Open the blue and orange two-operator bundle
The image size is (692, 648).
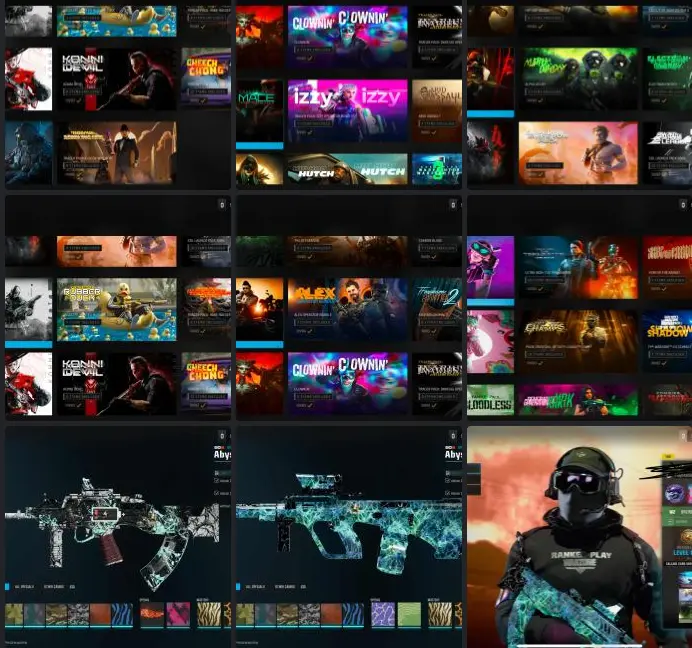(x=578, y=267)
